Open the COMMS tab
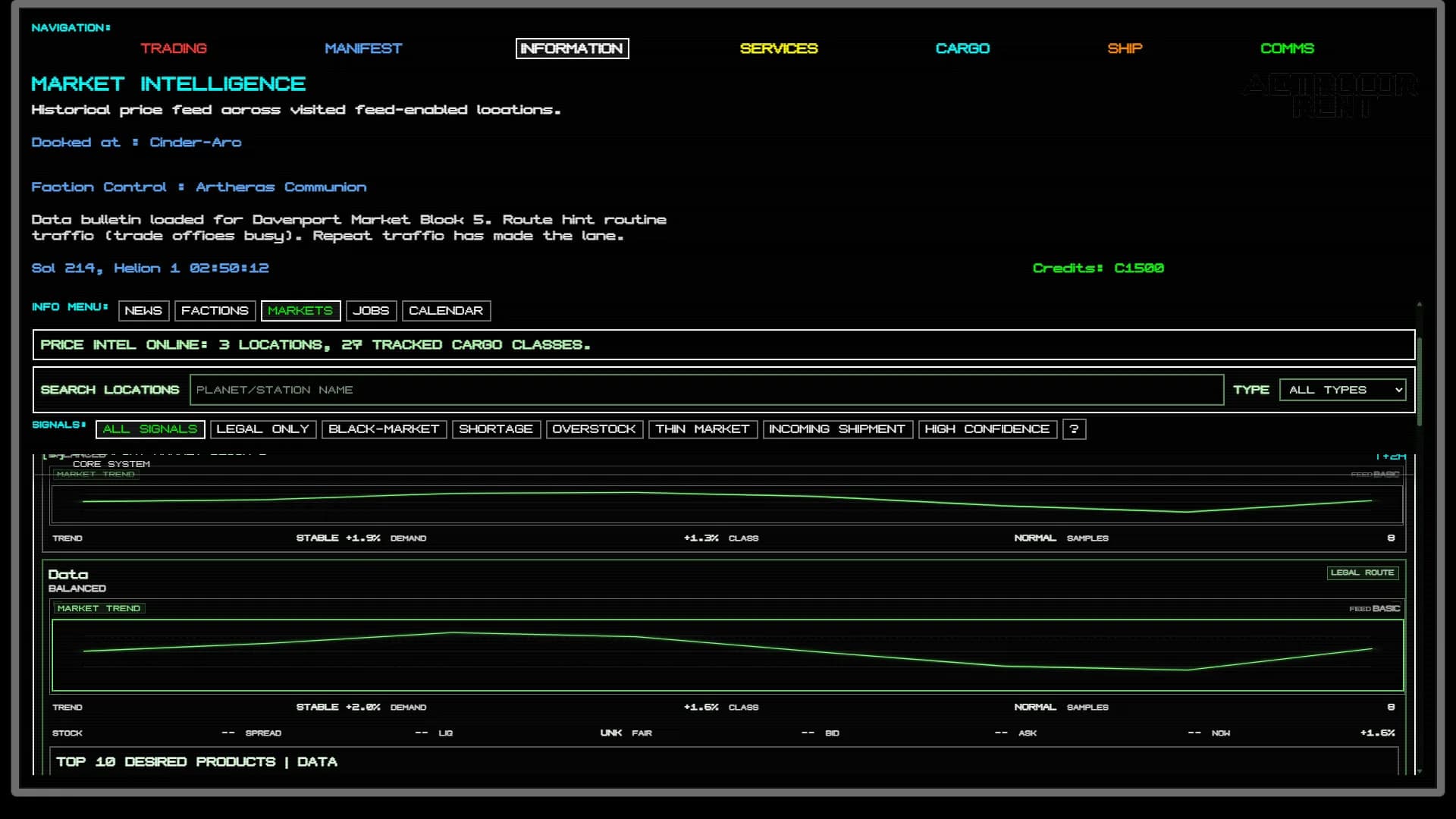Viewport: 1456px width, 819px height. 1287,49
